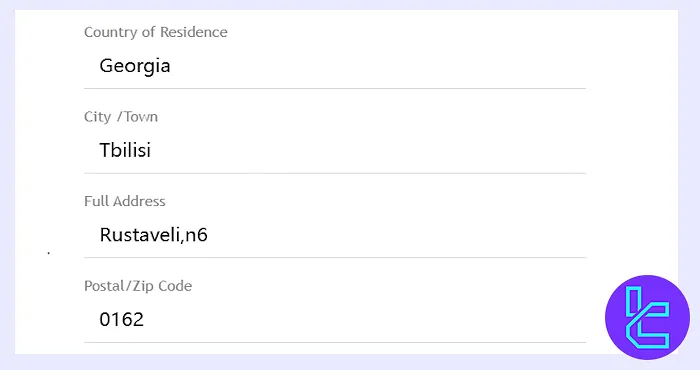Click the 'Rustaveli,n6' address text
Screen dimensions: 700x370
pyautogui.click(x=154, y=235)
